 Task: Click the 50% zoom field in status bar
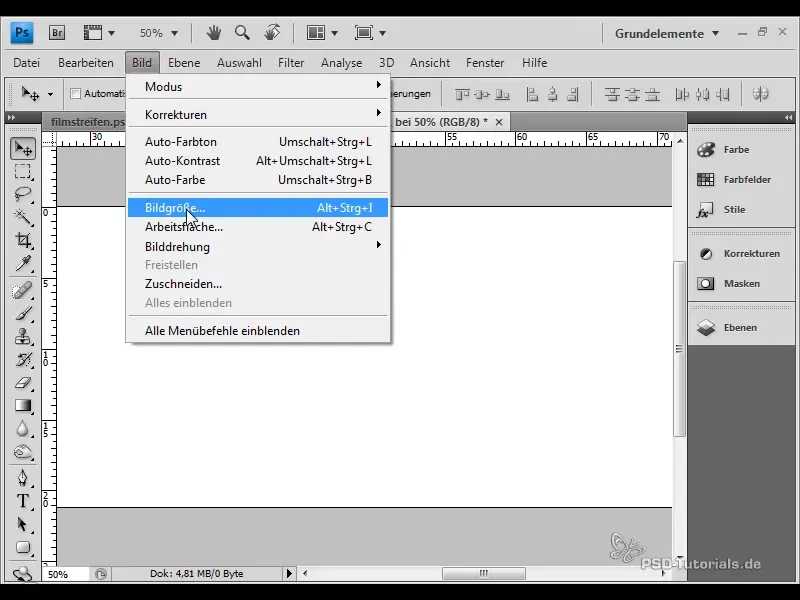tap(66, 574)
